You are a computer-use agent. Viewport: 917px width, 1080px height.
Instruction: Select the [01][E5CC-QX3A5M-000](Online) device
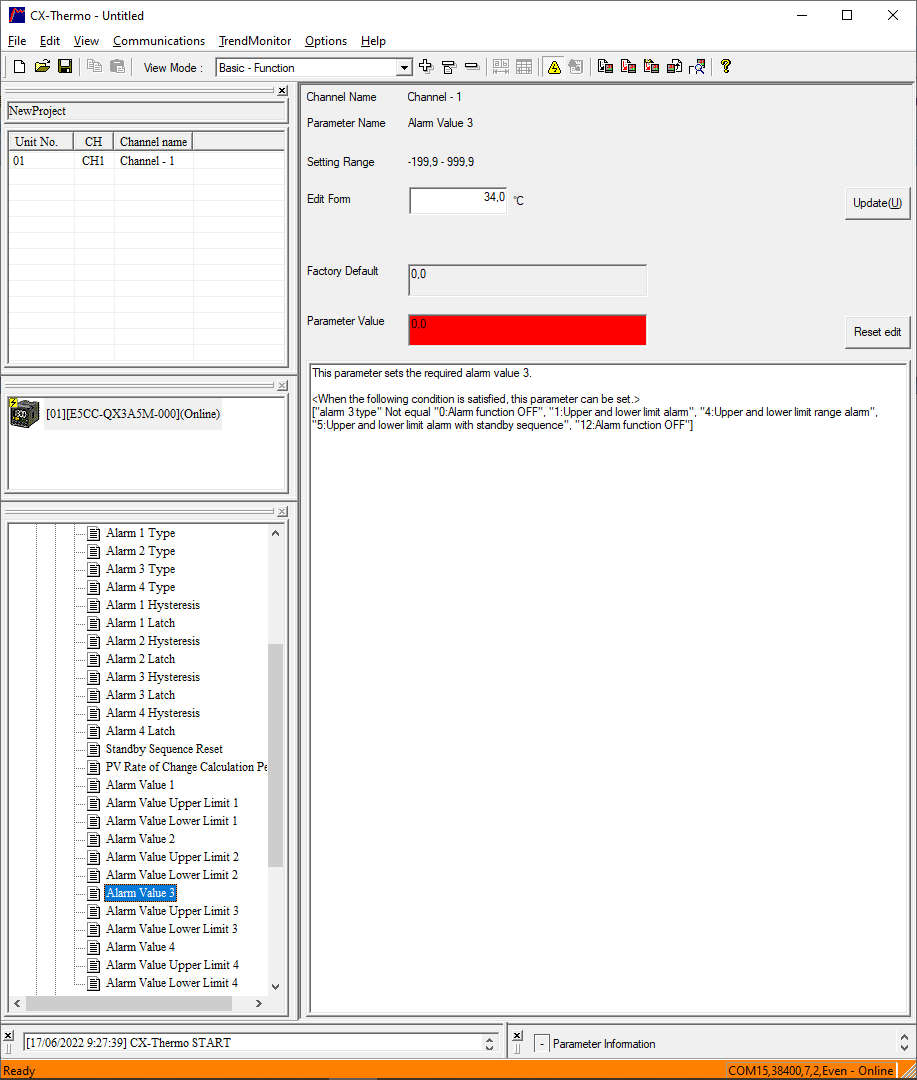133,414
